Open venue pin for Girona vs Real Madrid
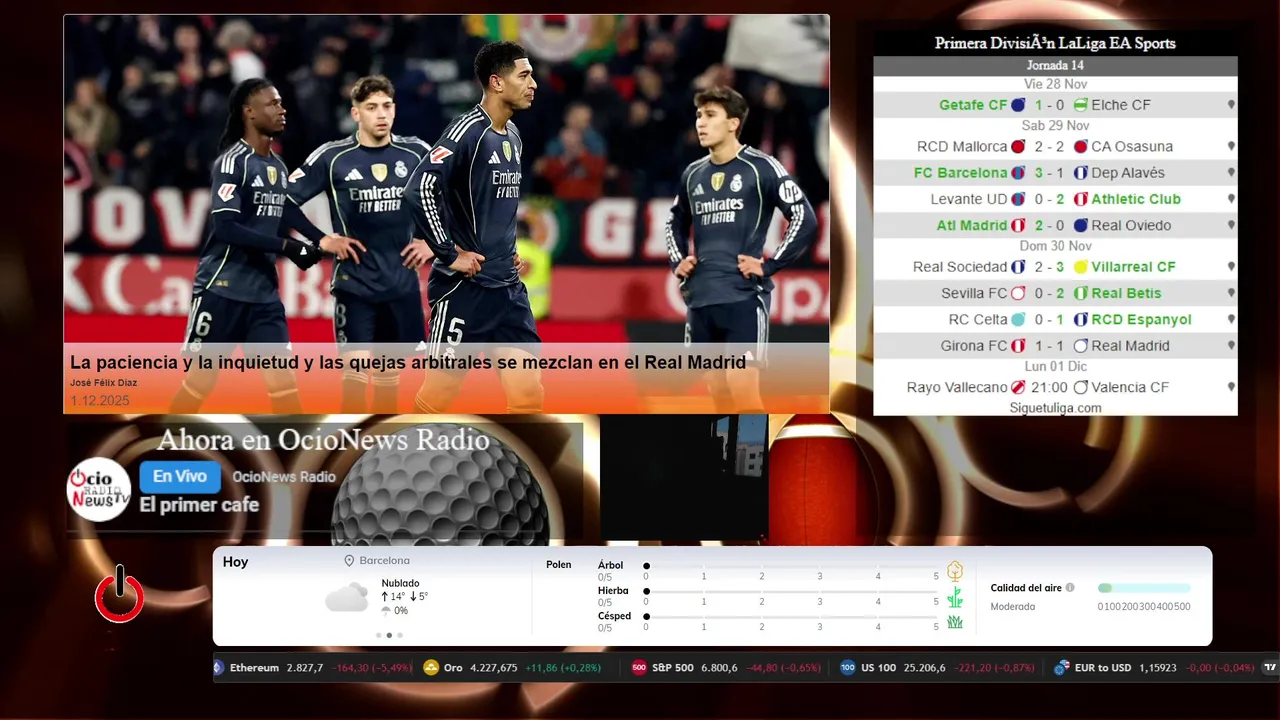This screenshot has width=1280, height=720. pos(1231,346)
